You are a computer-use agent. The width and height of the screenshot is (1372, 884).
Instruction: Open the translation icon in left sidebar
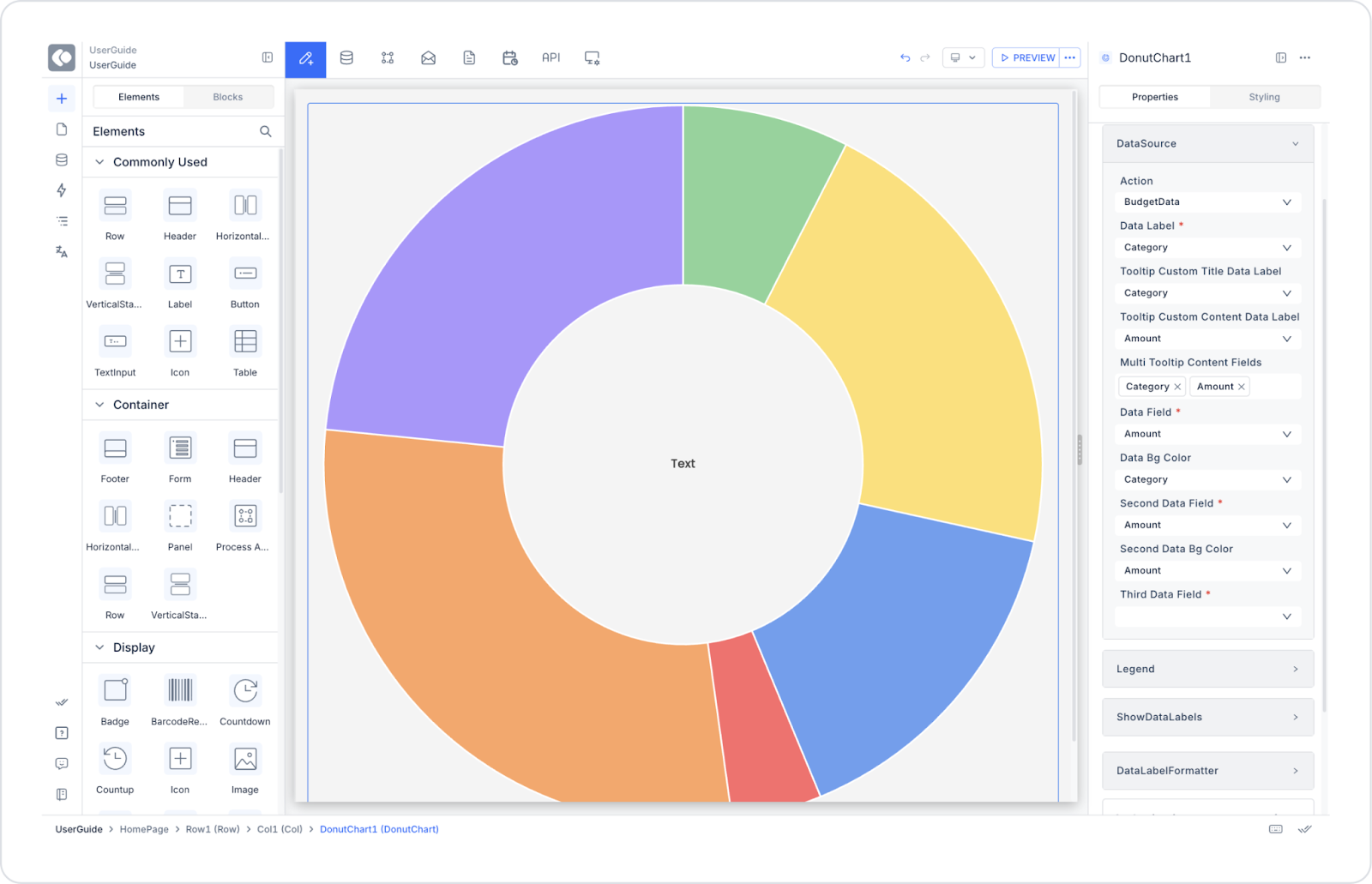tap(62, 251)
